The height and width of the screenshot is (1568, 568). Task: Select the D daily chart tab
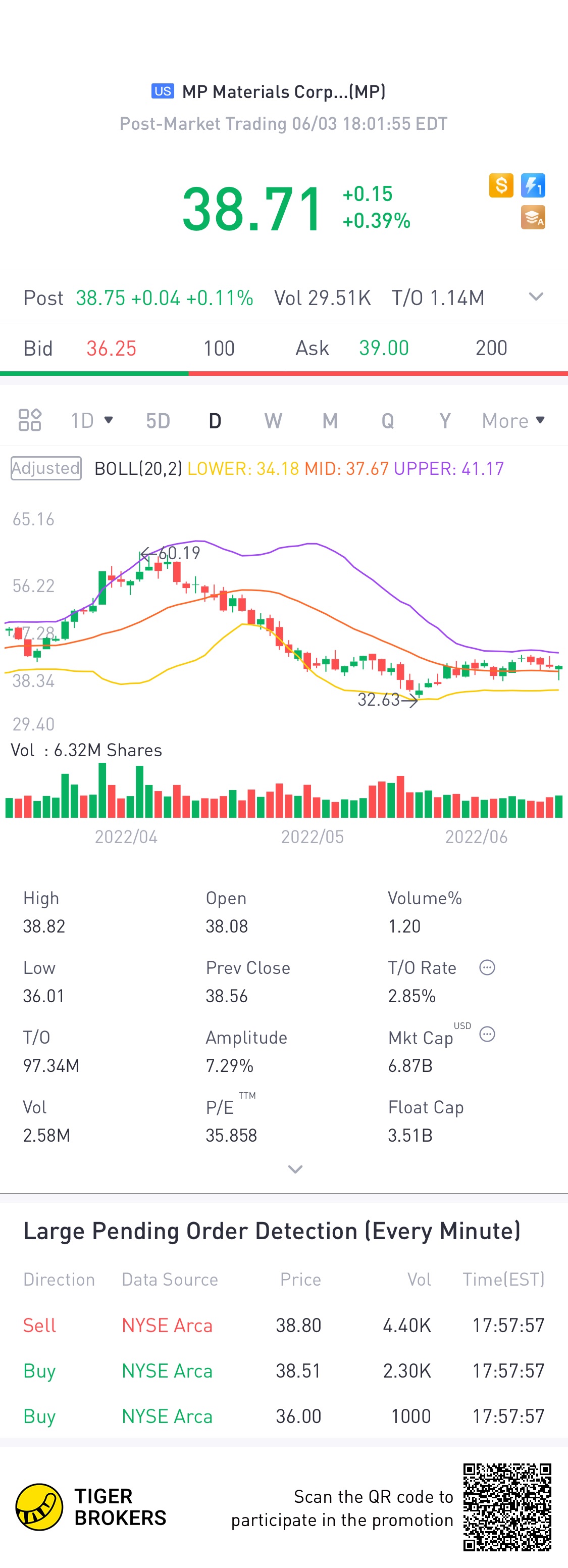[215, 421]
